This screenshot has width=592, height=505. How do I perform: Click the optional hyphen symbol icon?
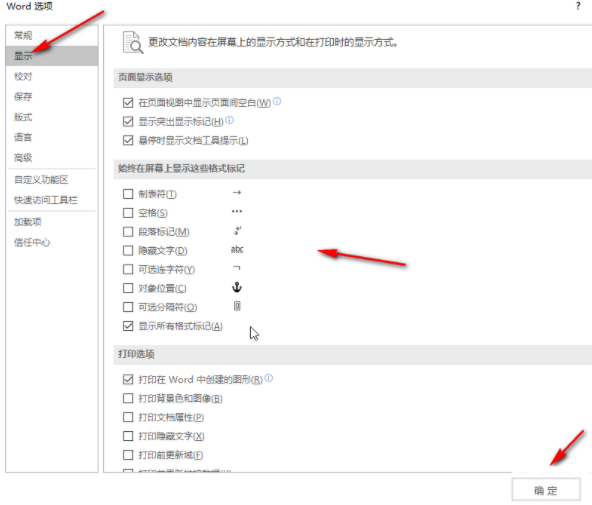(x=237, y=268)
